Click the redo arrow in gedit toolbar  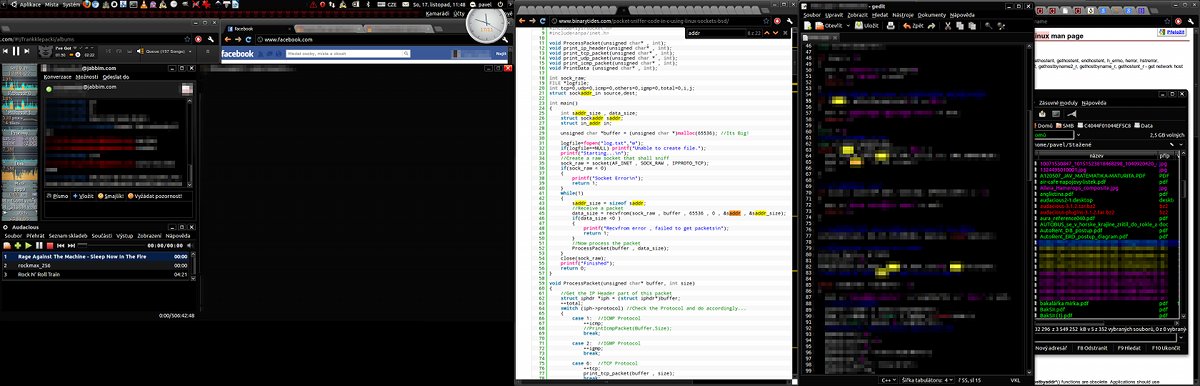(x=931, y=26)
